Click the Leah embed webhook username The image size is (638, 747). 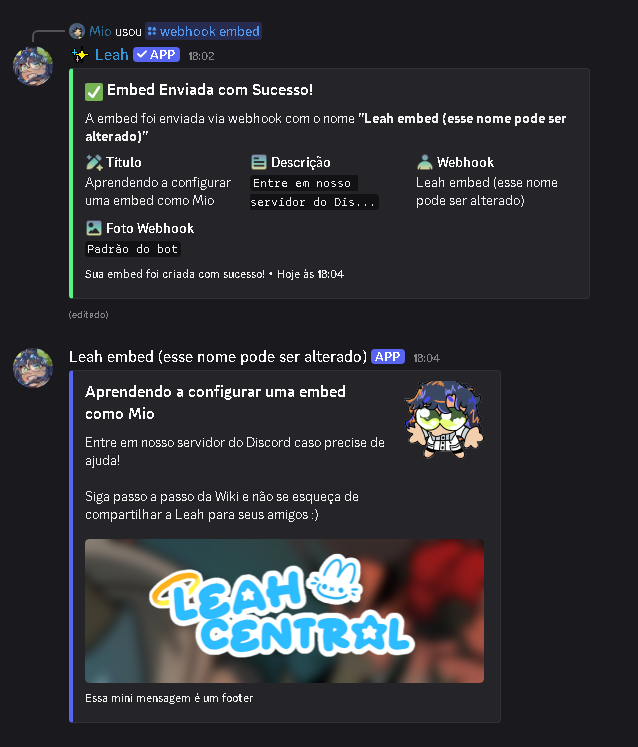[x=218, y=356]
